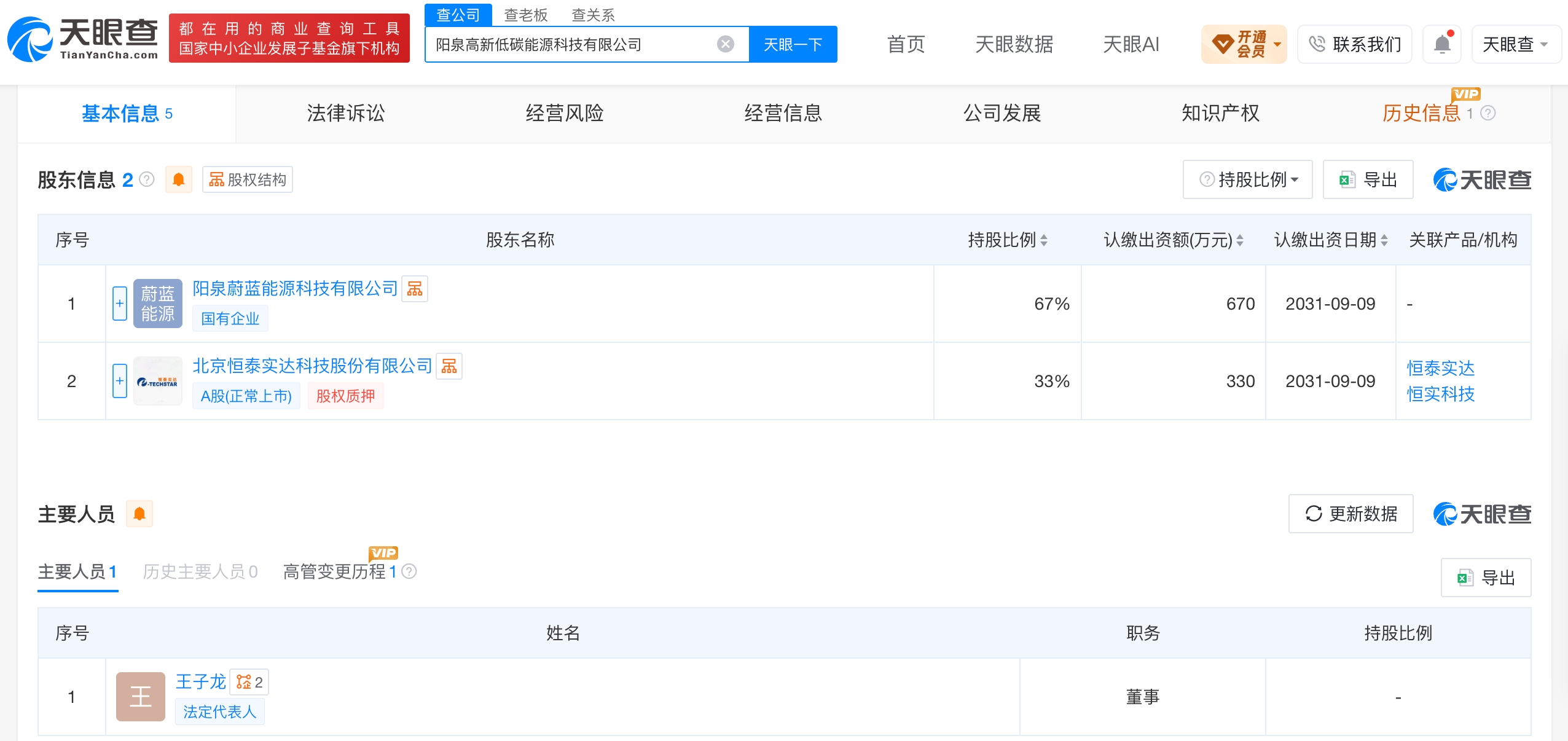
Task: Open equity chart icon beside 北京恒泰实达科技股份有限公司
Action: [x=449, y=366]
